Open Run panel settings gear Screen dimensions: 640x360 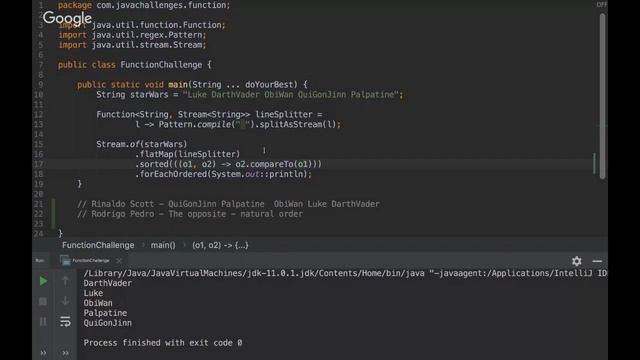coord(576,261)
